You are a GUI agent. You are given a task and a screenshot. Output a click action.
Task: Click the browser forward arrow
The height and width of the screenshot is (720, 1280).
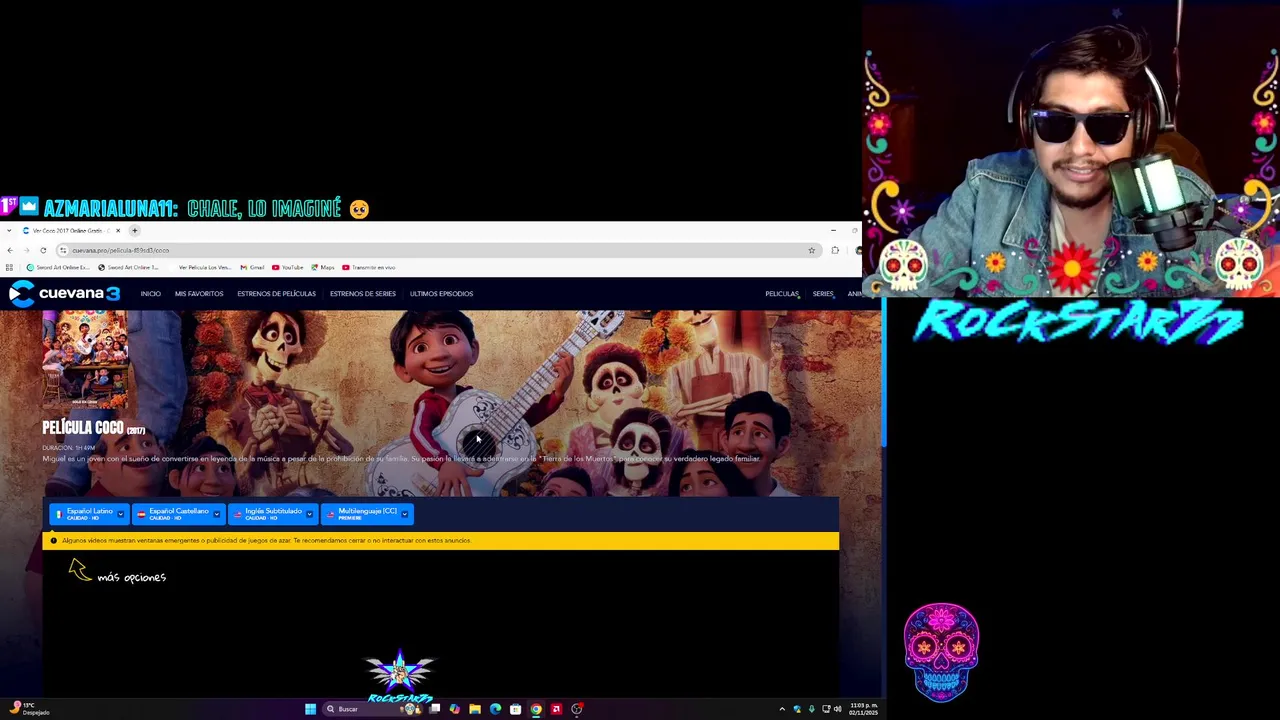[26, 250]
